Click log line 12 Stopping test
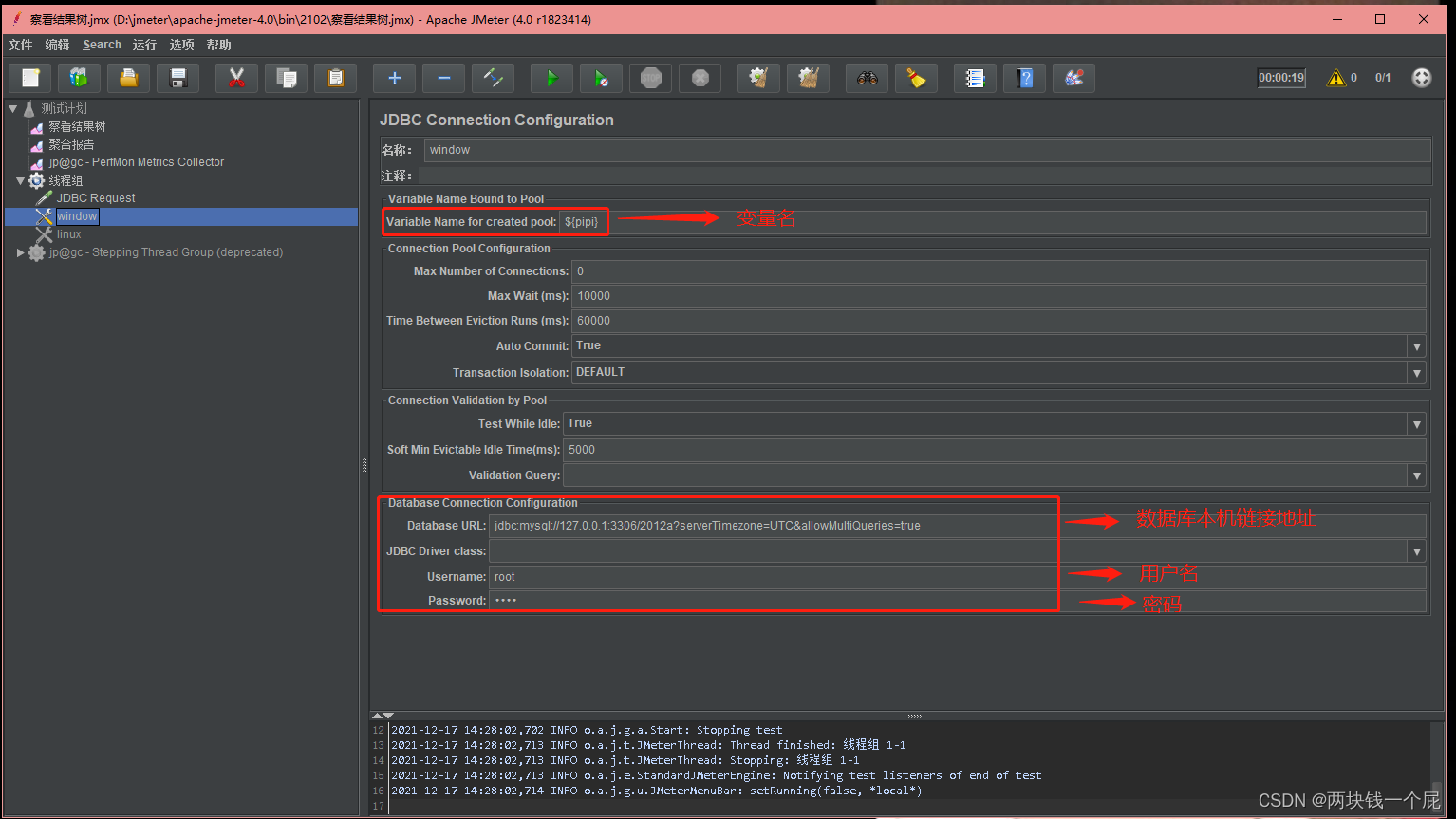 pyautogui.click(x=587, y=730)
